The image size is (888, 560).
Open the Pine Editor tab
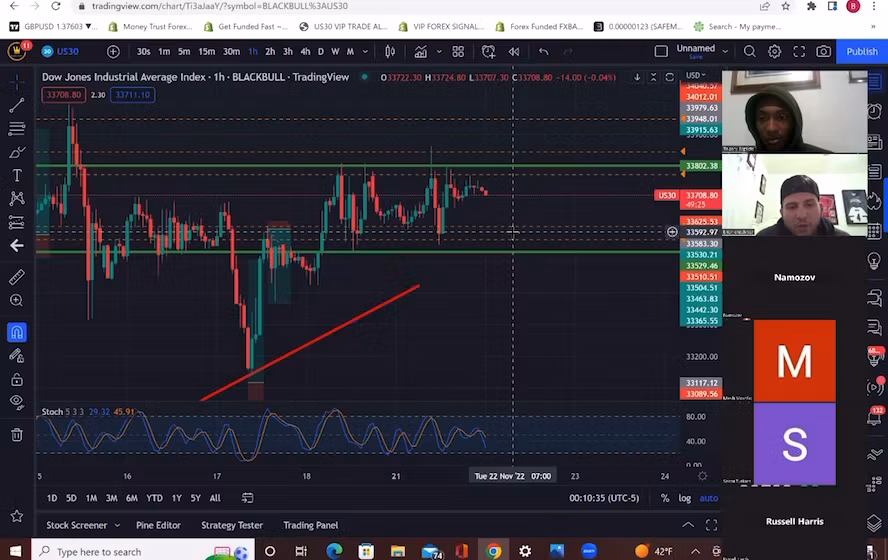click(x=158, y=525)
